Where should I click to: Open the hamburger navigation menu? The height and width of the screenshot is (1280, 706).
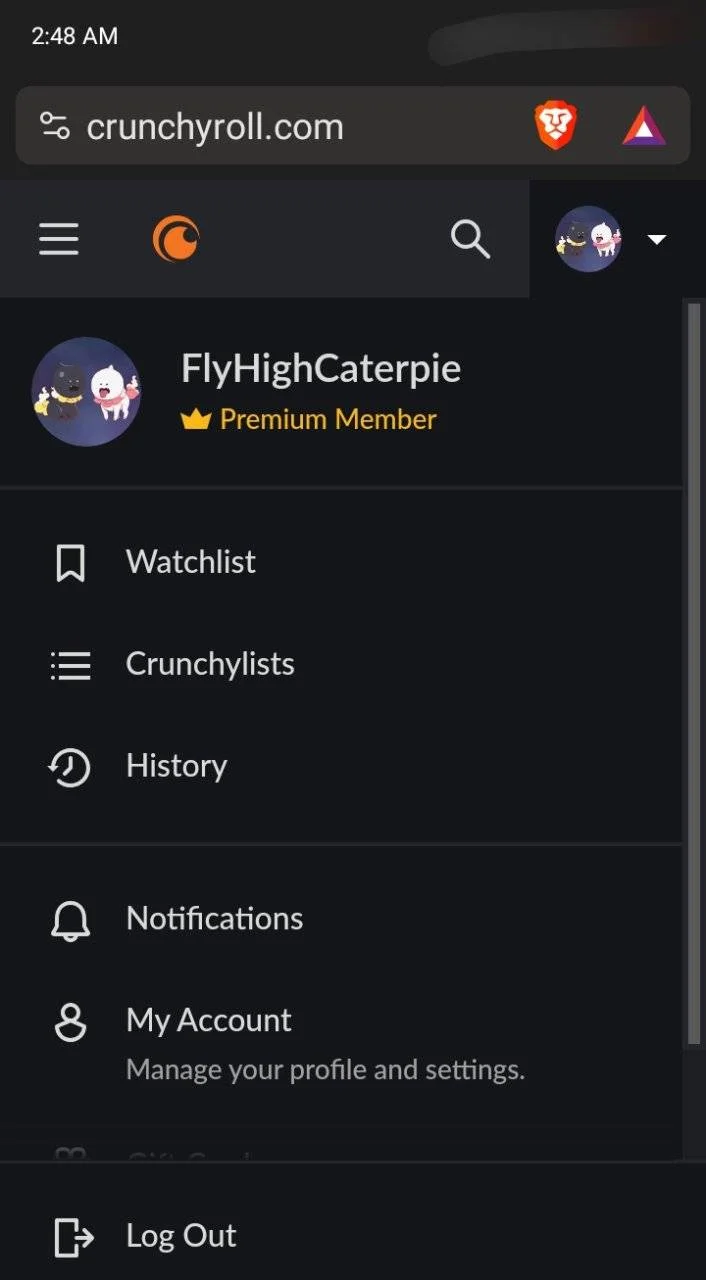(x=59, y=239)
